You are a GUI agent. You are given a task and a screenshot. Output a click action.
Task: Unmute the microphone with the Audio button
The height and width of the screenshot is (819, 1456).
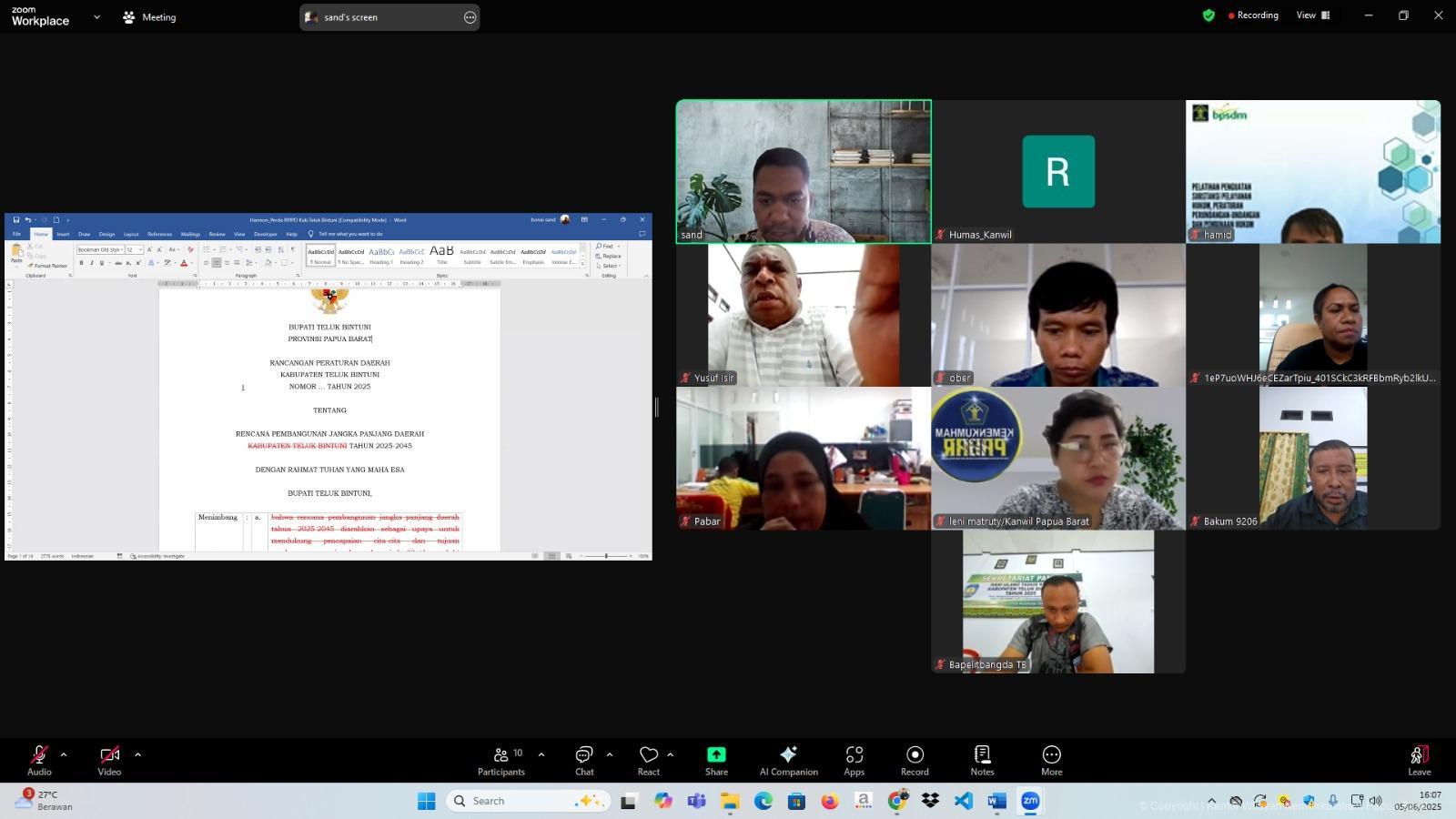click(x=39, y=761)
